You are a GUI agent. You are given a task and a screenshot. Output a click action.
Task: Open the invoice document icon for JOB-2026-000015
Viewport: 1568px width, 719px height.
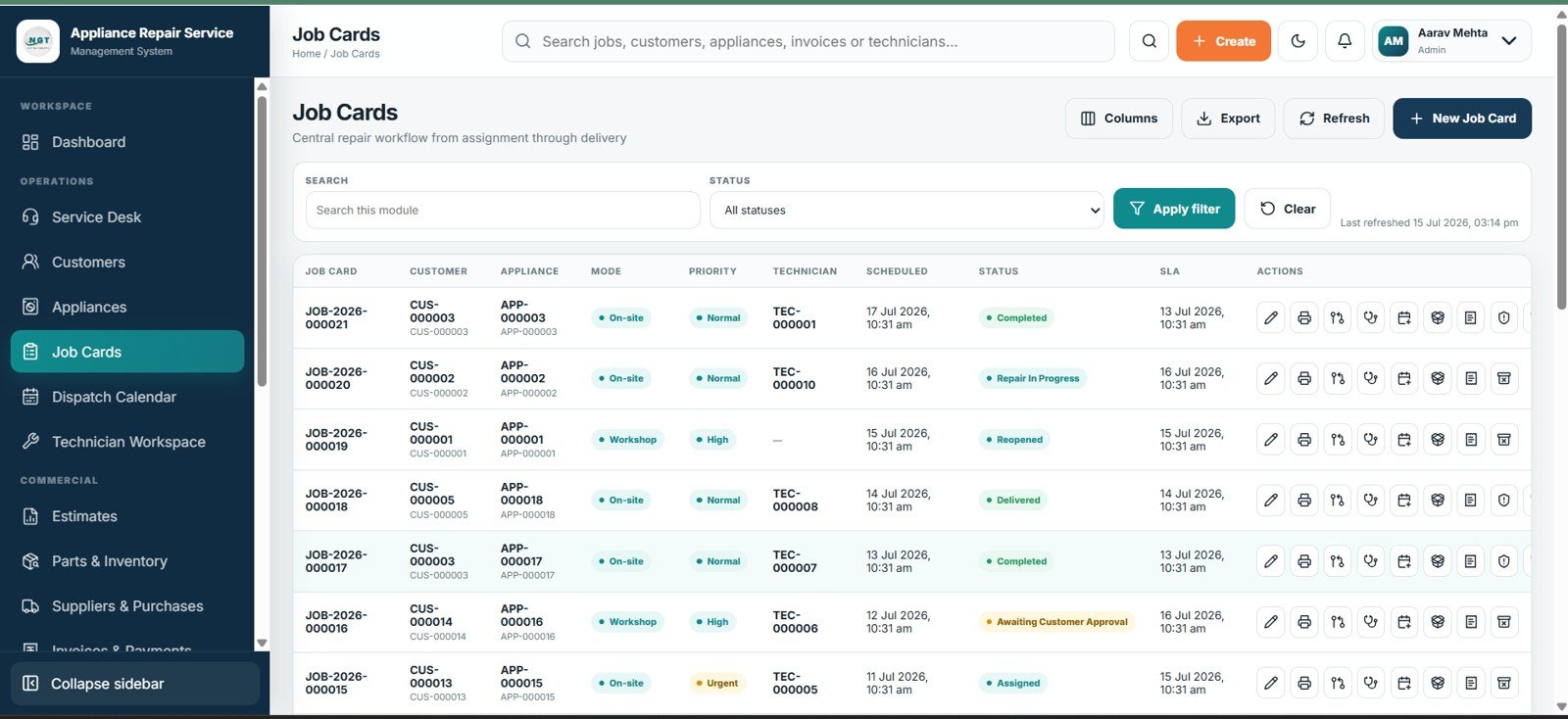1471,683
